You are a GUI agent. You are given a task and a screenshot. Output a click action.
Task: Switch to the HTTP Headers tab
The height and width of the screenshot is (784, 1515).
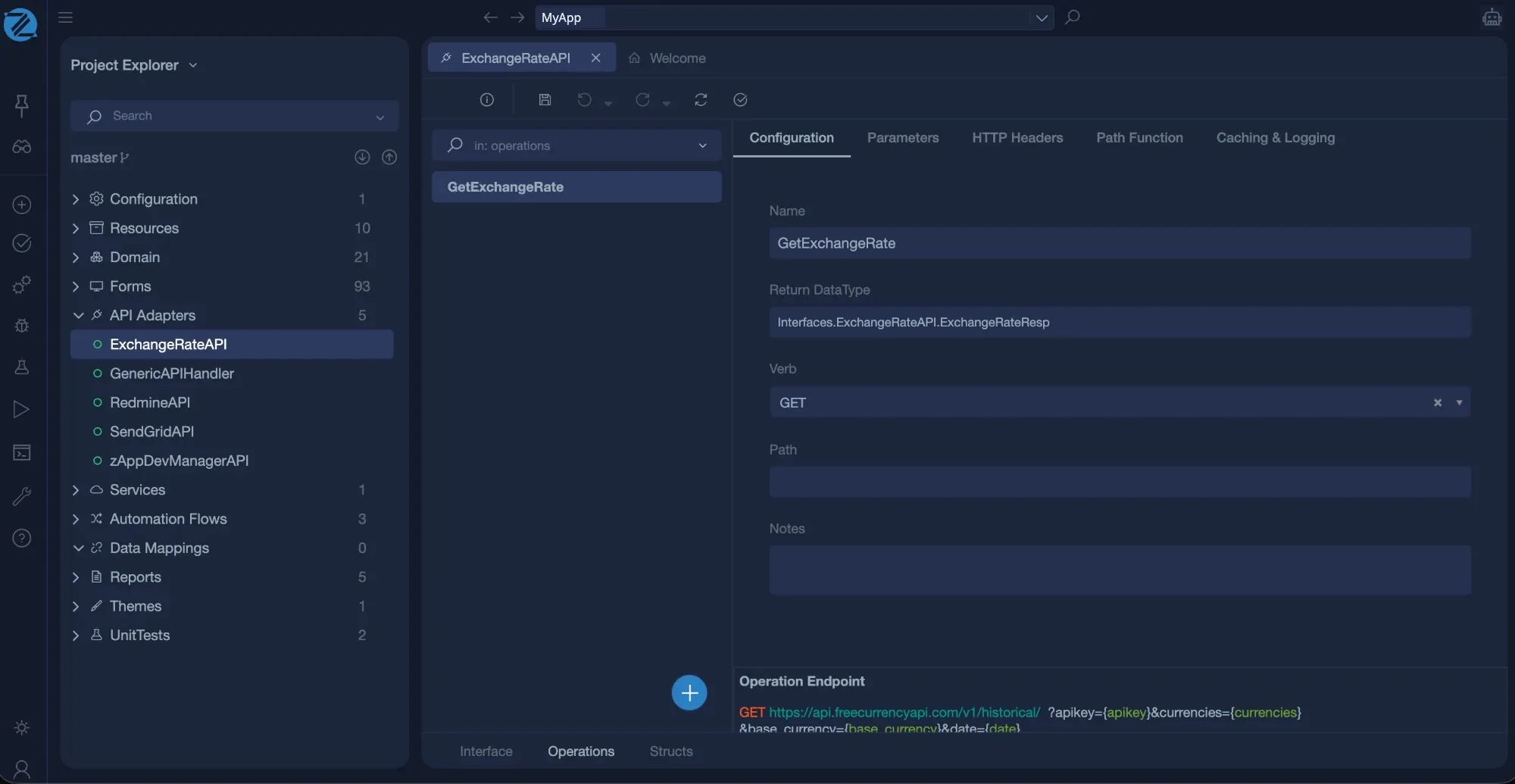1017,138
